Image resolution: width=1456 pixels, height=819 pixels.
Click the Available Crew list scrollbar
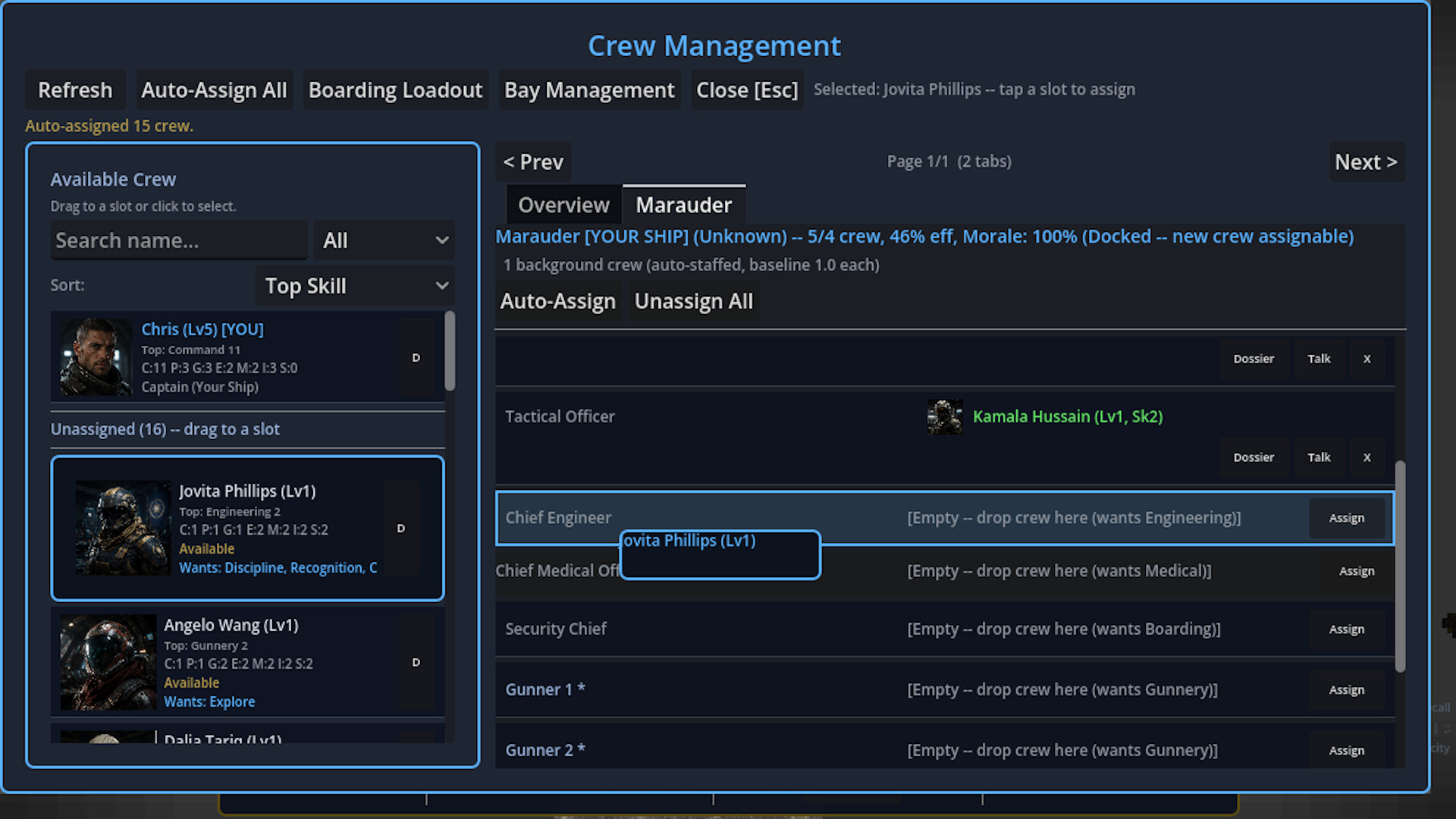pyautogui.click(x=450, y=351)
